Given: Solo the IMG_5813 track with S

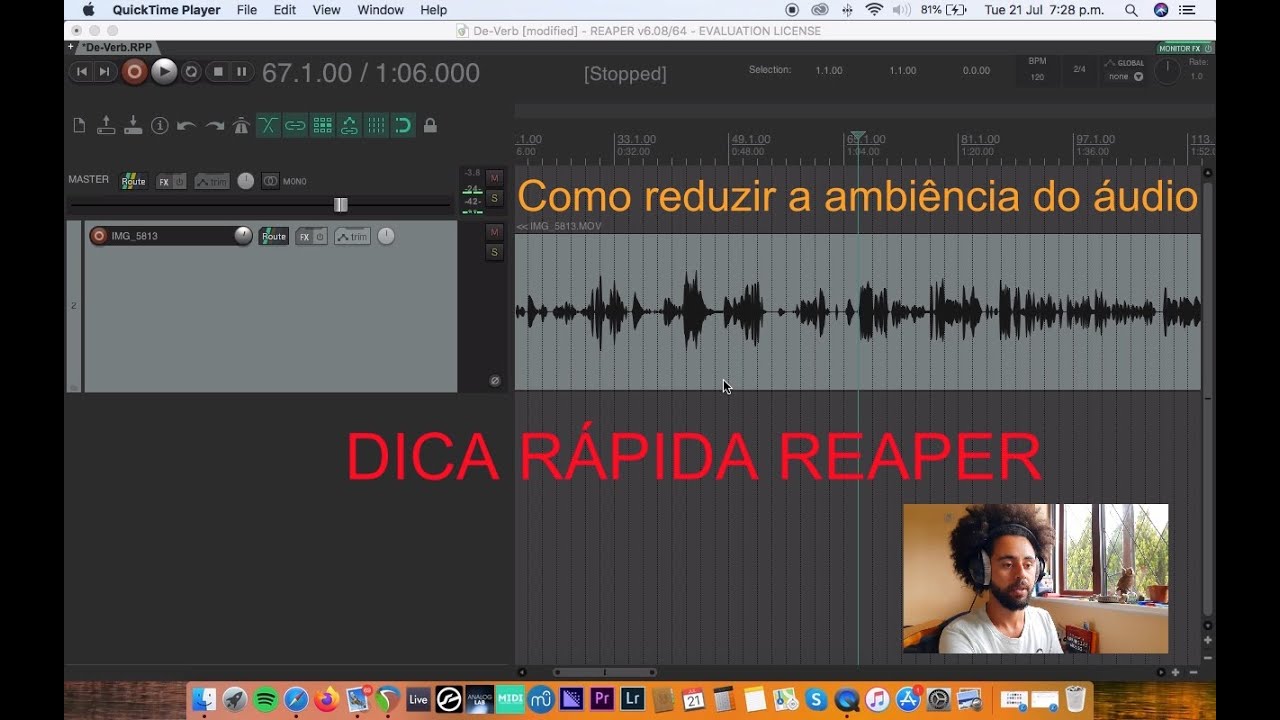Looking at the screenshot, I should 494,252.
